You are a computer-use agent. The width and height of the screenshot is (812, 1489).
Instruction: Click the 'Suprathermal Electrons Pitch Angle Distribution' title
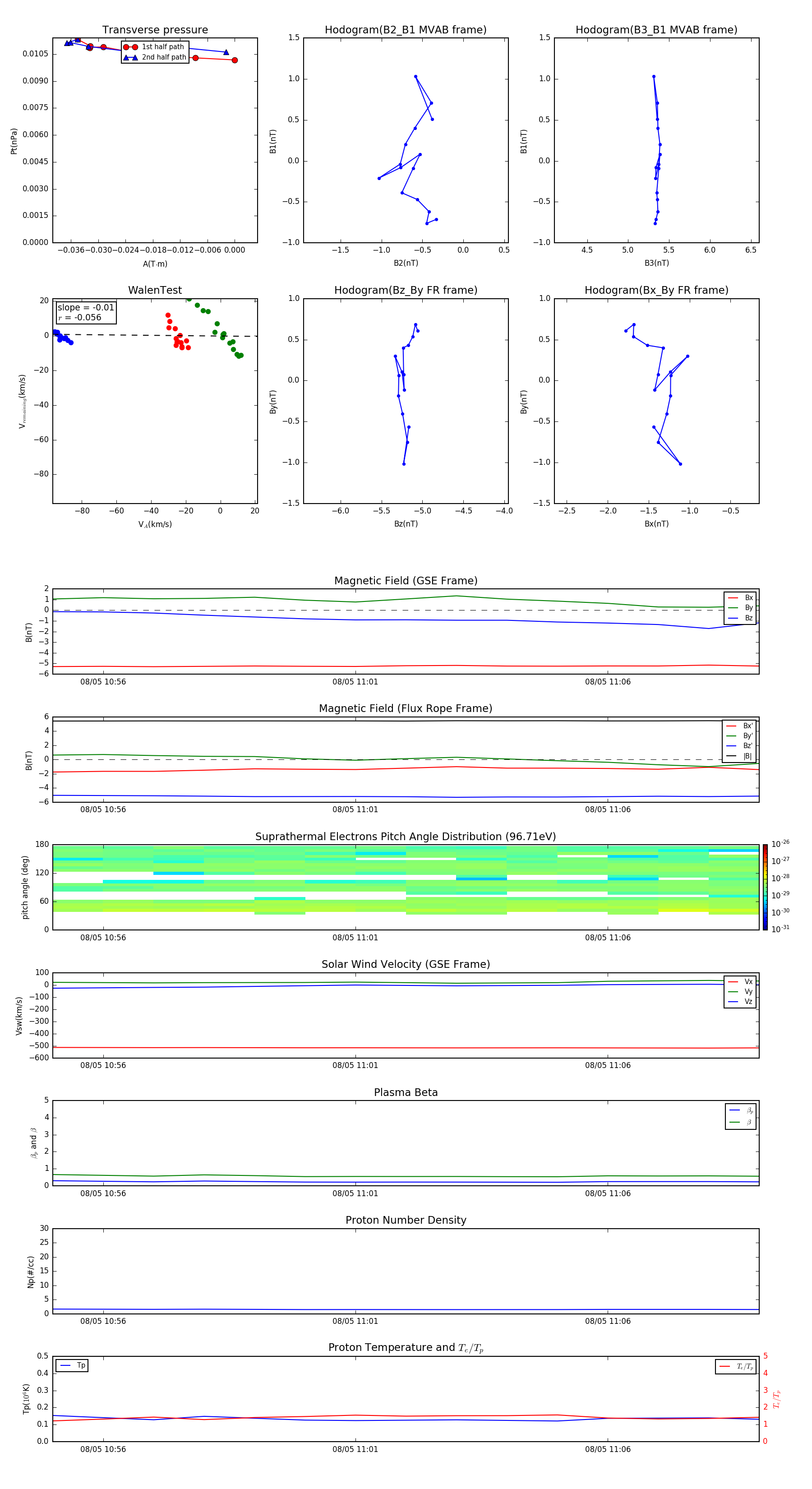coord(406,837)
